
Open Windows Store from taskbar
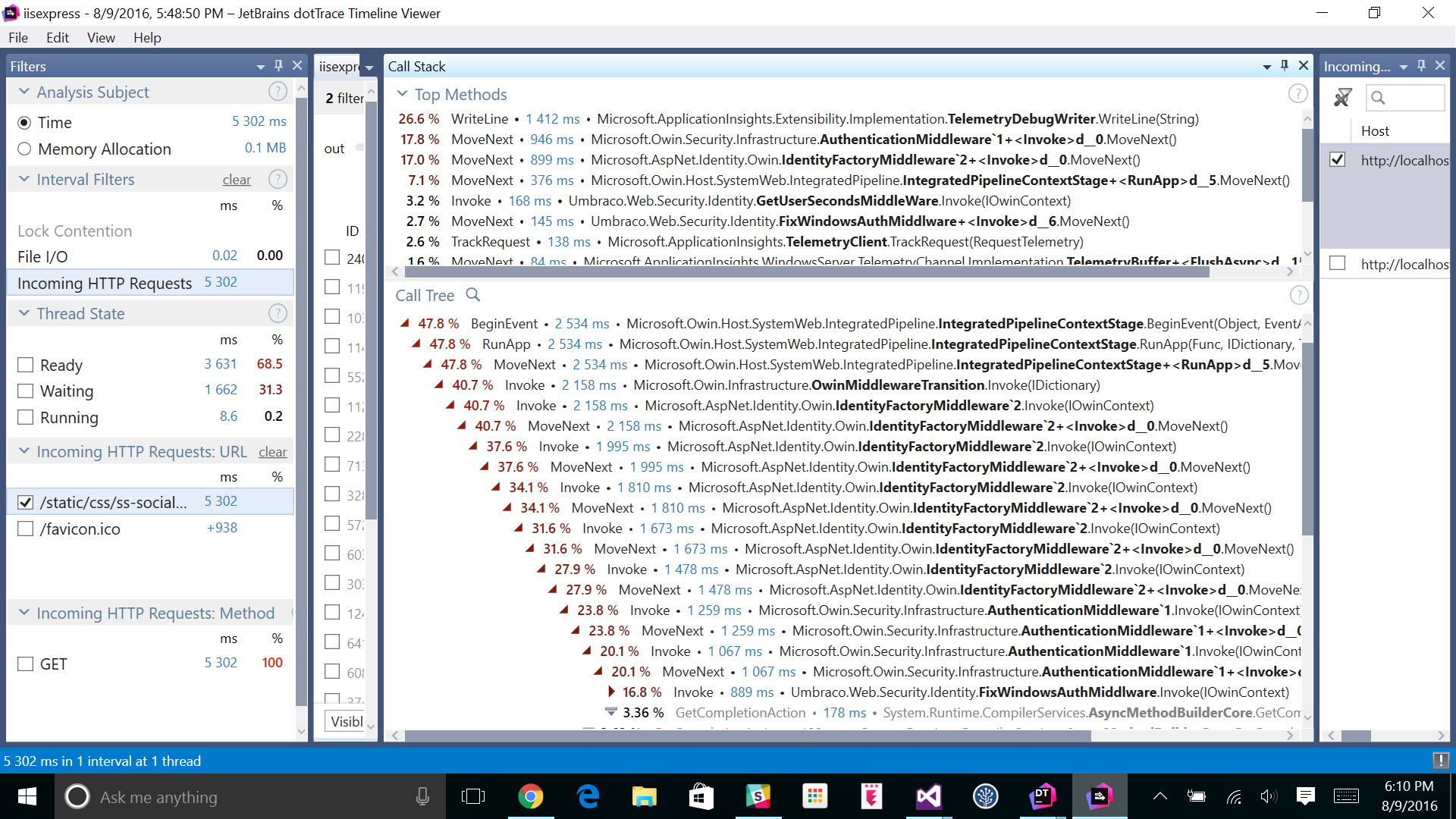701,796
